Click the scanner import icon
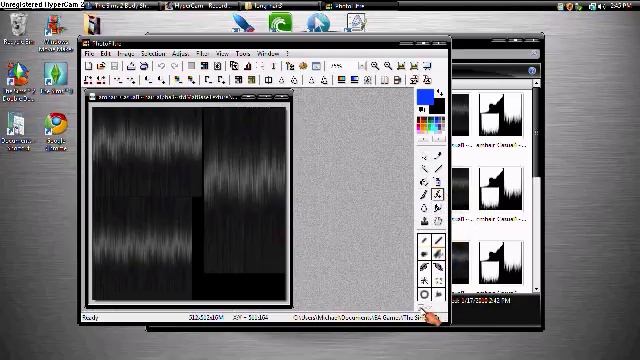This screenshot has height=360, width=640. (144, 66)
